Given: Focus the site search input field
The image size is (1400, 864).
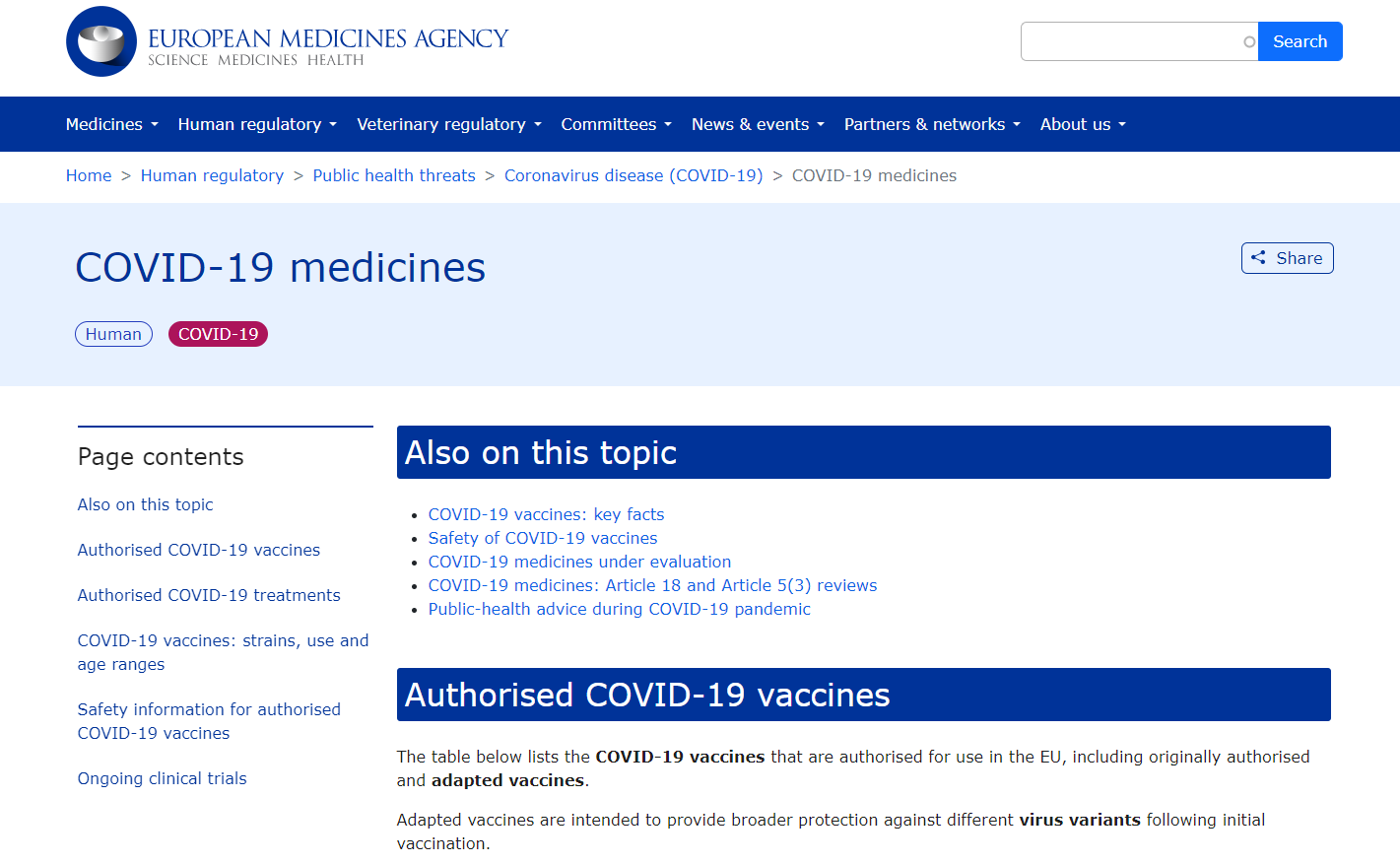Looking at the screenshot, I should click(x=1139, y=41).
